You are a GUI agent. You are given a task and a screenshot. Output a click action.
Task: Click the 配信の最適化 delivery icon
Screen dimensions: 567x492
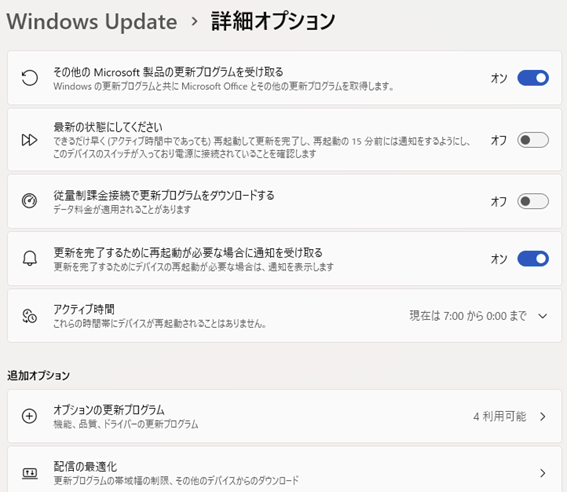coord(30,473)
